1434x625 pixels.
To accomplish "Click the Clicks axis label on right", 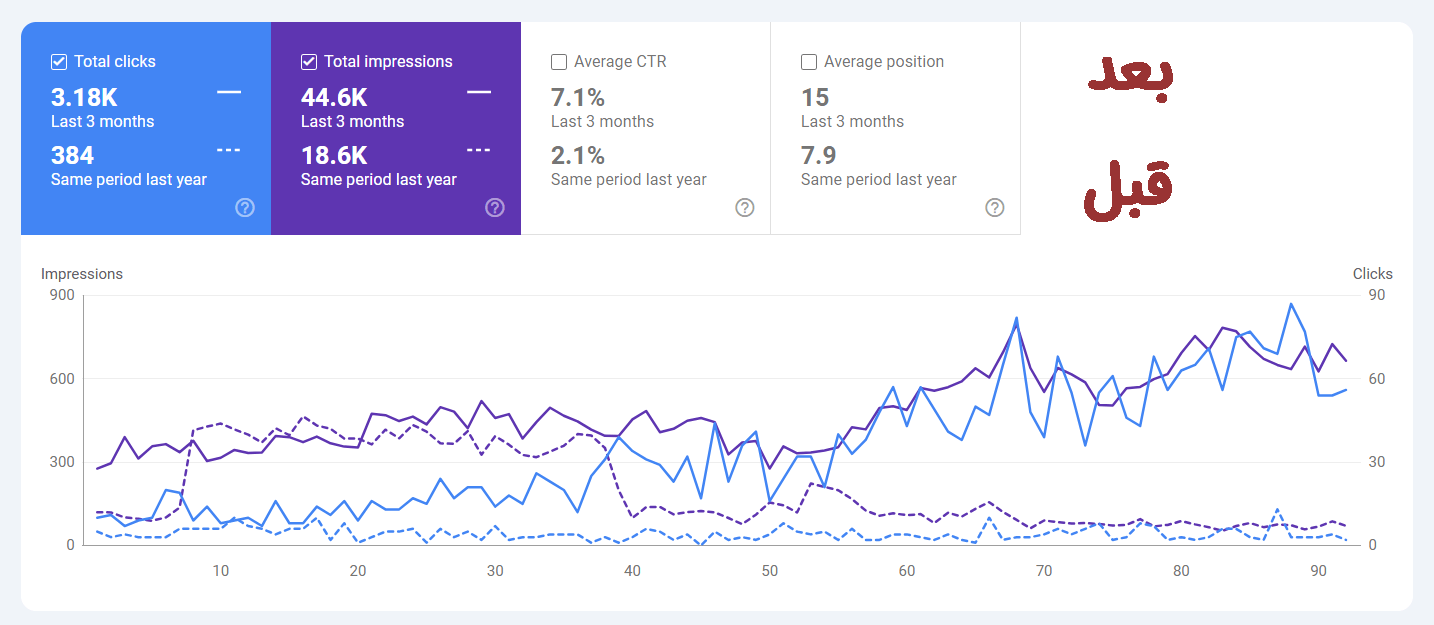I will coord(1372,273).
